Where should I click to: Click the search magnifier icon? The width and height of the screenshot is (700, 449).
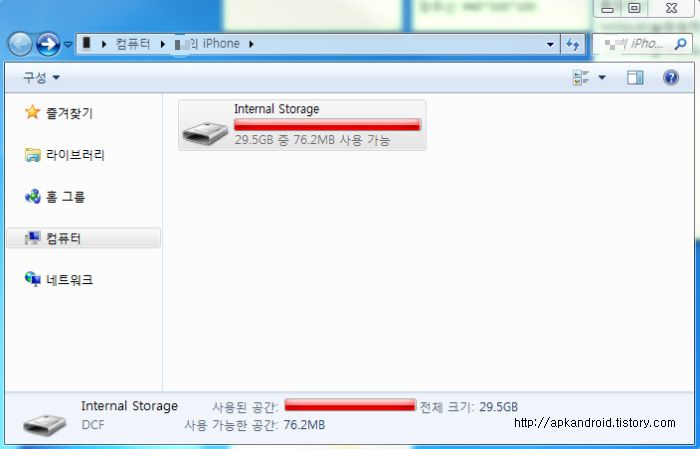pyautogui.click(x=681, y=44)
